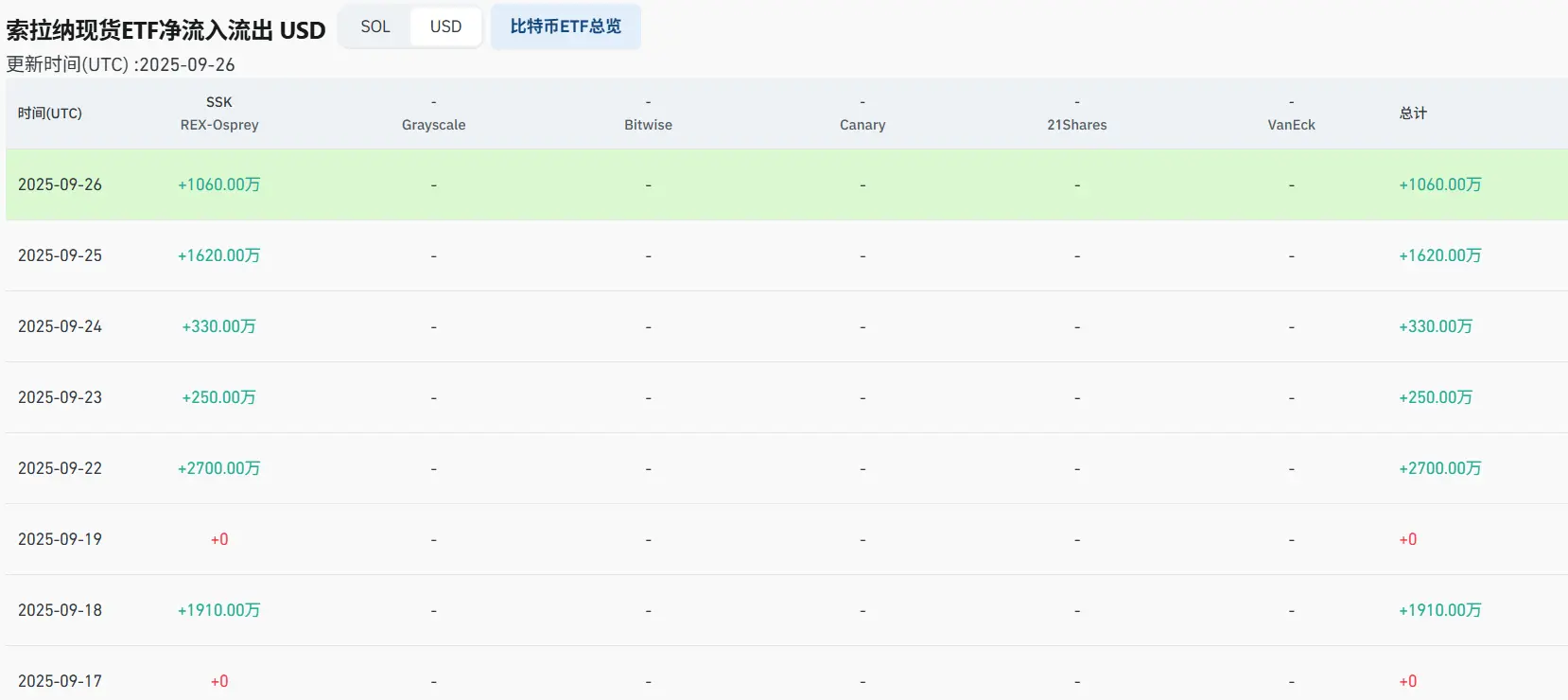
Task: Click the 更新时间(UTC) :2025-09-26 line
Action: click(x=120, y=64)
